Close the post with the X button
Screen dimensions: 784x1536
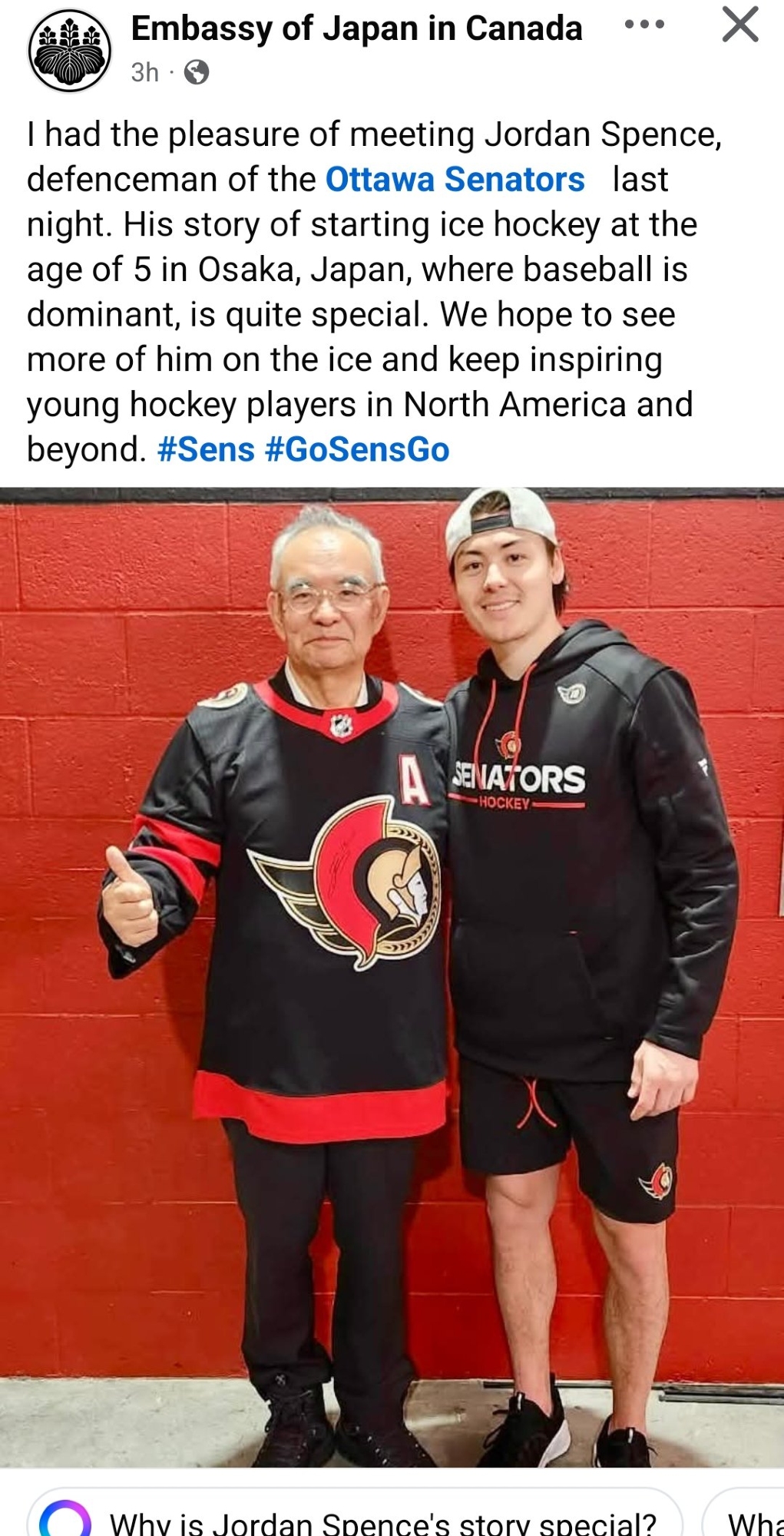pyautogui.click(x=740, y=24)
